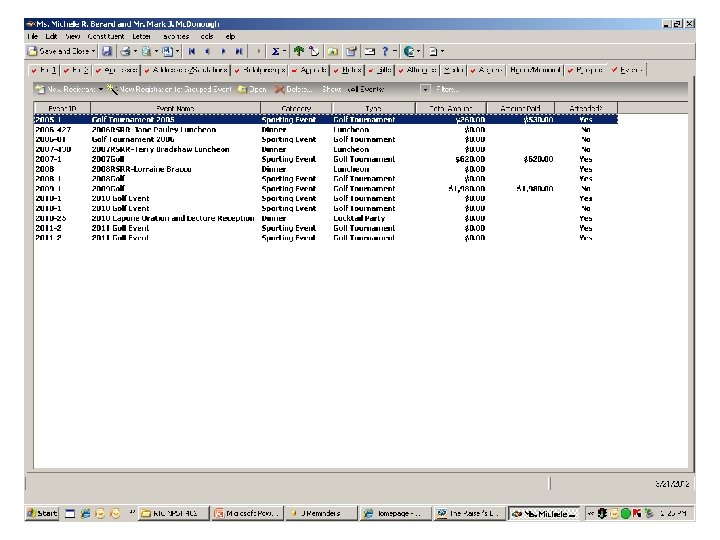Viewport: 720px width, 540px height.
Task: Go to the first record
Action: pos(191,51)
